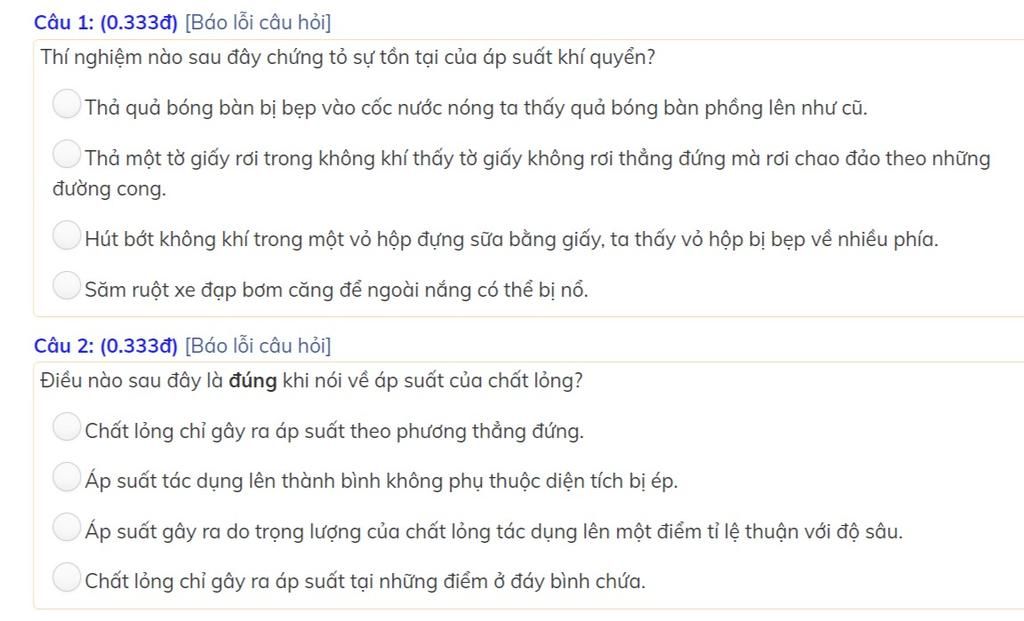Mark the bicycle inner tube radio option
This screenshot has height=621, width=1024.
(x=66, y=287)
